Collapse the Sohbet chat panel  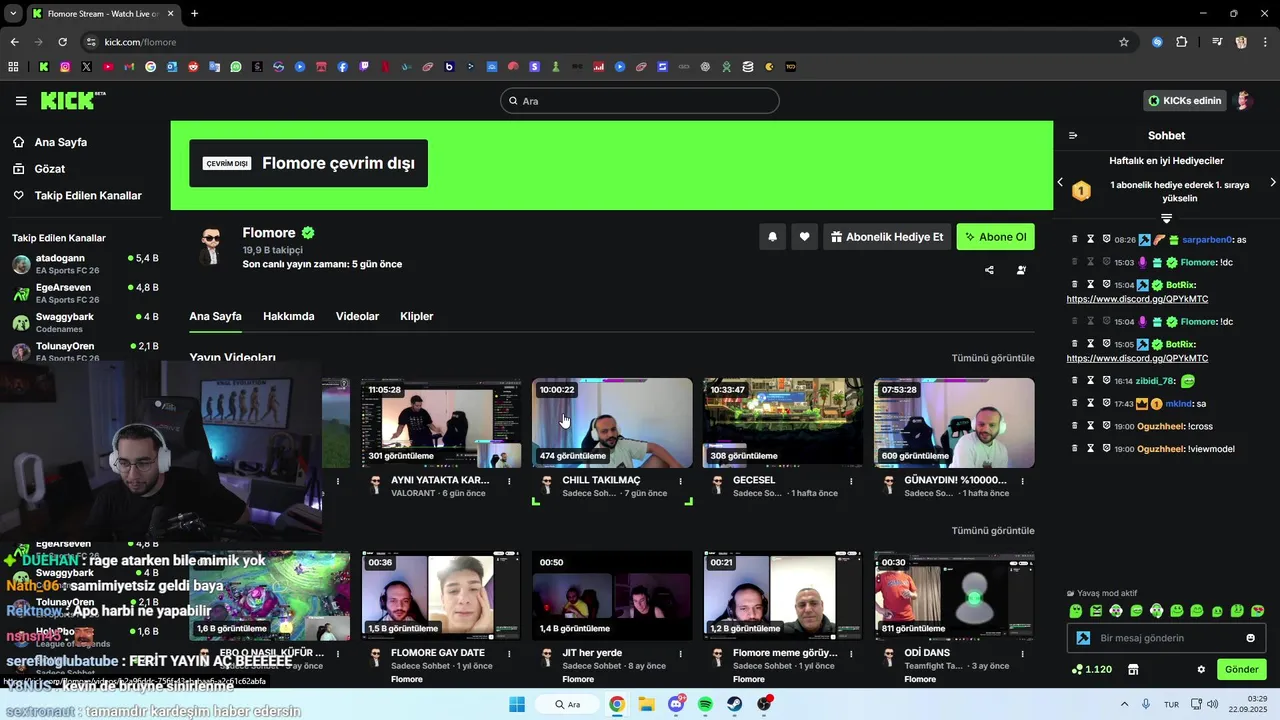[x=1073, y=136]
